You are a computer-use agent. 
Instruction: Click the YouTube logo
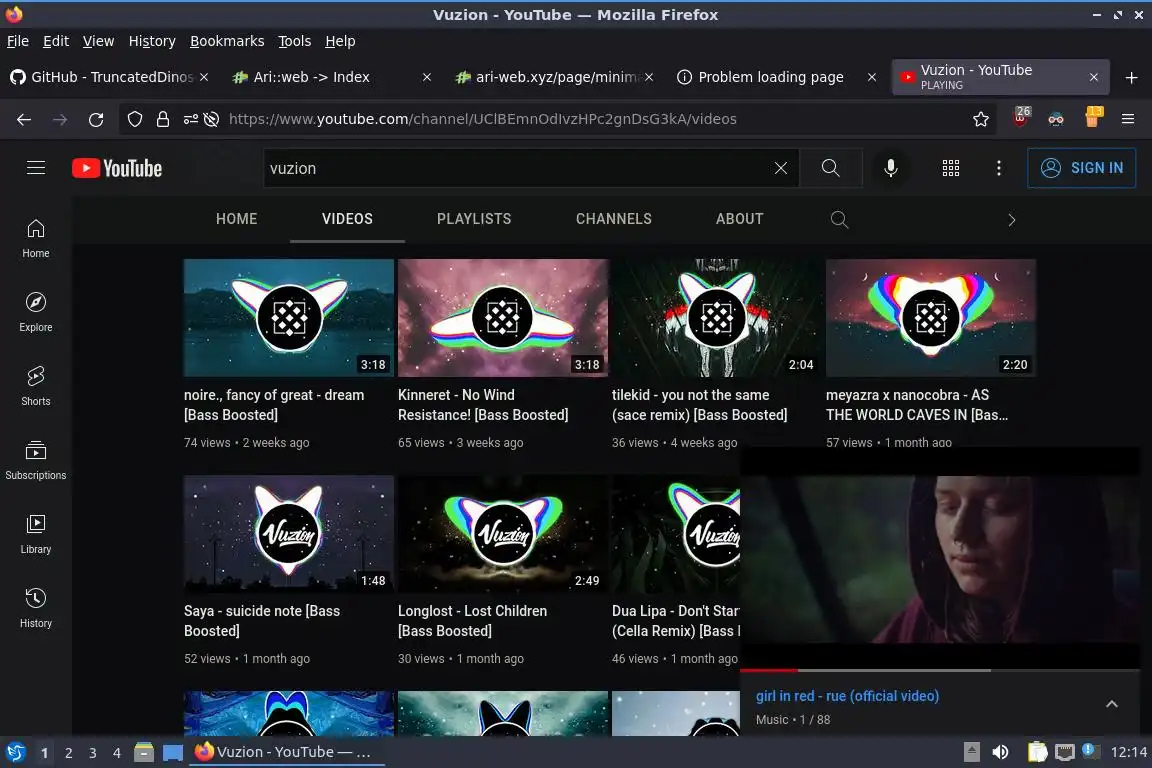tap(117, 168)
